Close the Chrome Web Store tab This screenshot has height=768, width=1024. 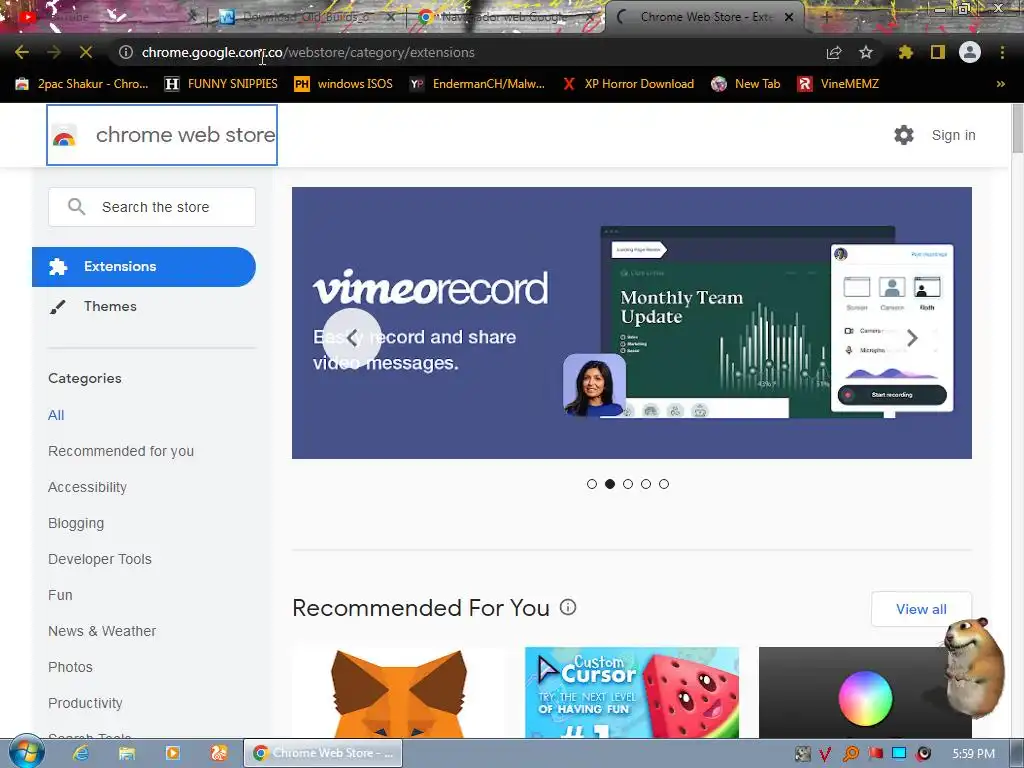[789, 17]
